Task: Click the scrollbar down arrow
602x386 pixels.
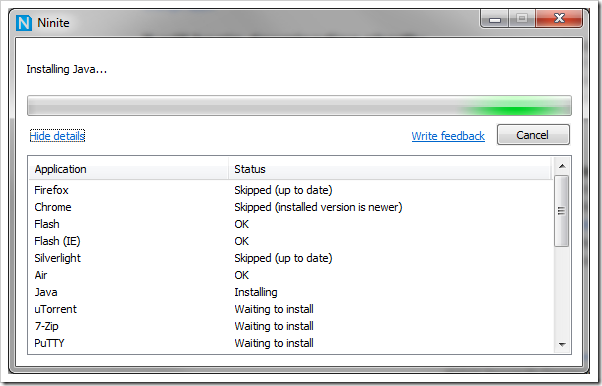Action: [562, 345]
